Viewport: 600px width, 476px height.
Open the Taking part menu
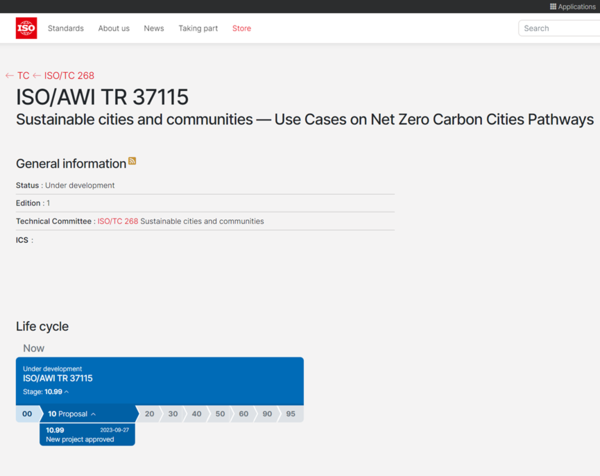198,28
